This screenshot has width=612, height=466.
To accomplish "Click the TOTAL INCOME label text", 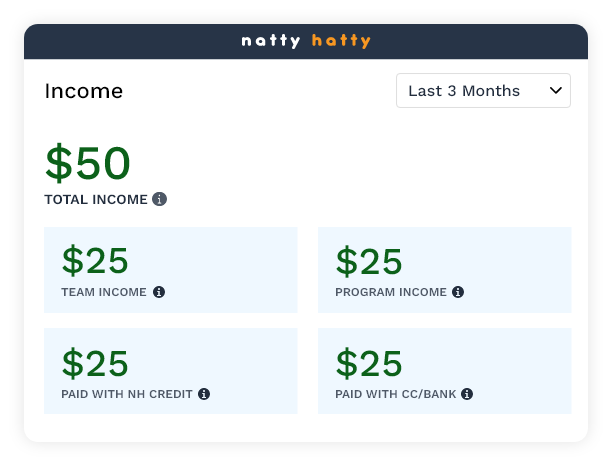I will click(96, 199).
